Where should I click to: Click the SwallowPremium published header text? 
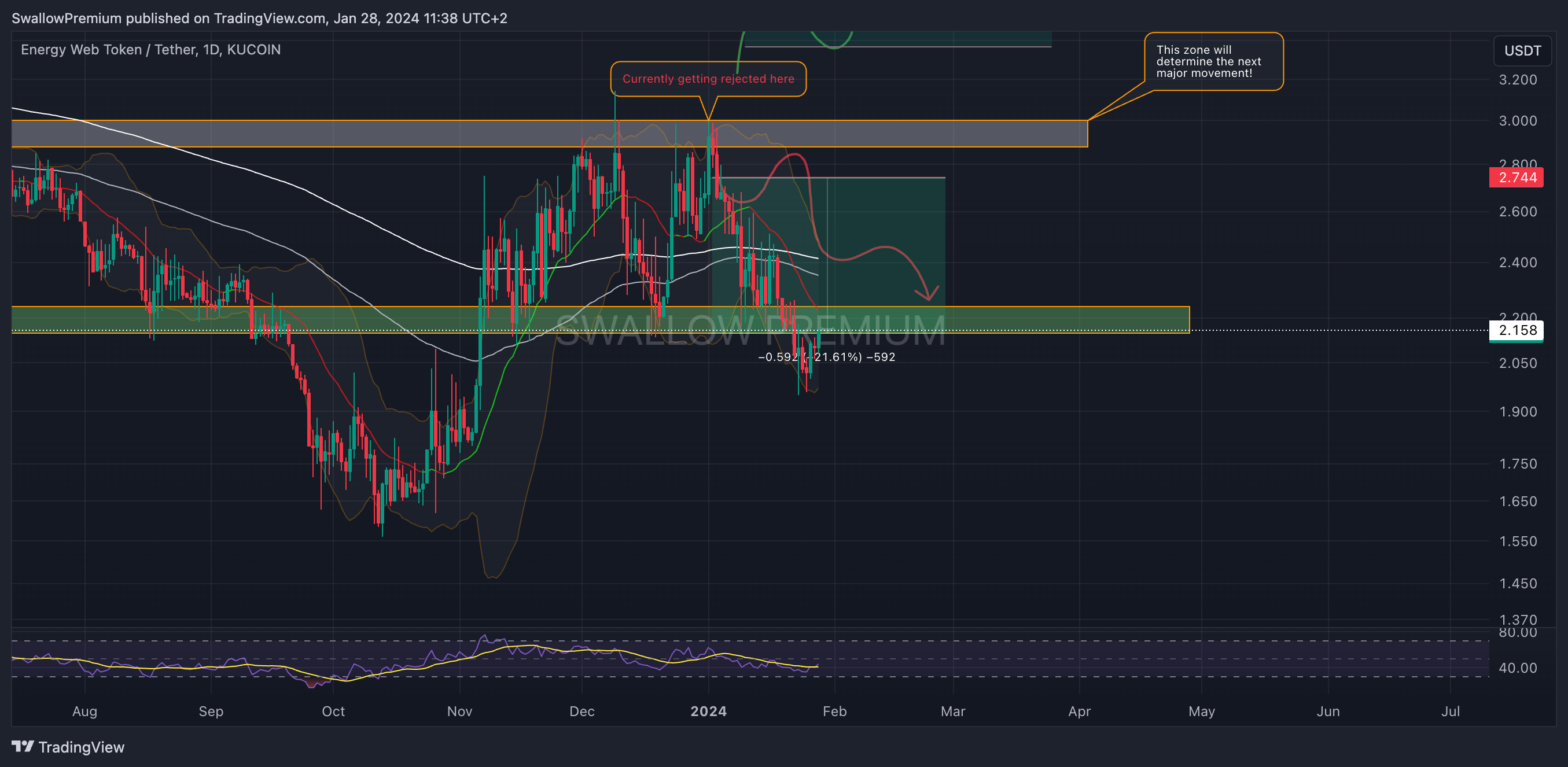pos(259,19)
